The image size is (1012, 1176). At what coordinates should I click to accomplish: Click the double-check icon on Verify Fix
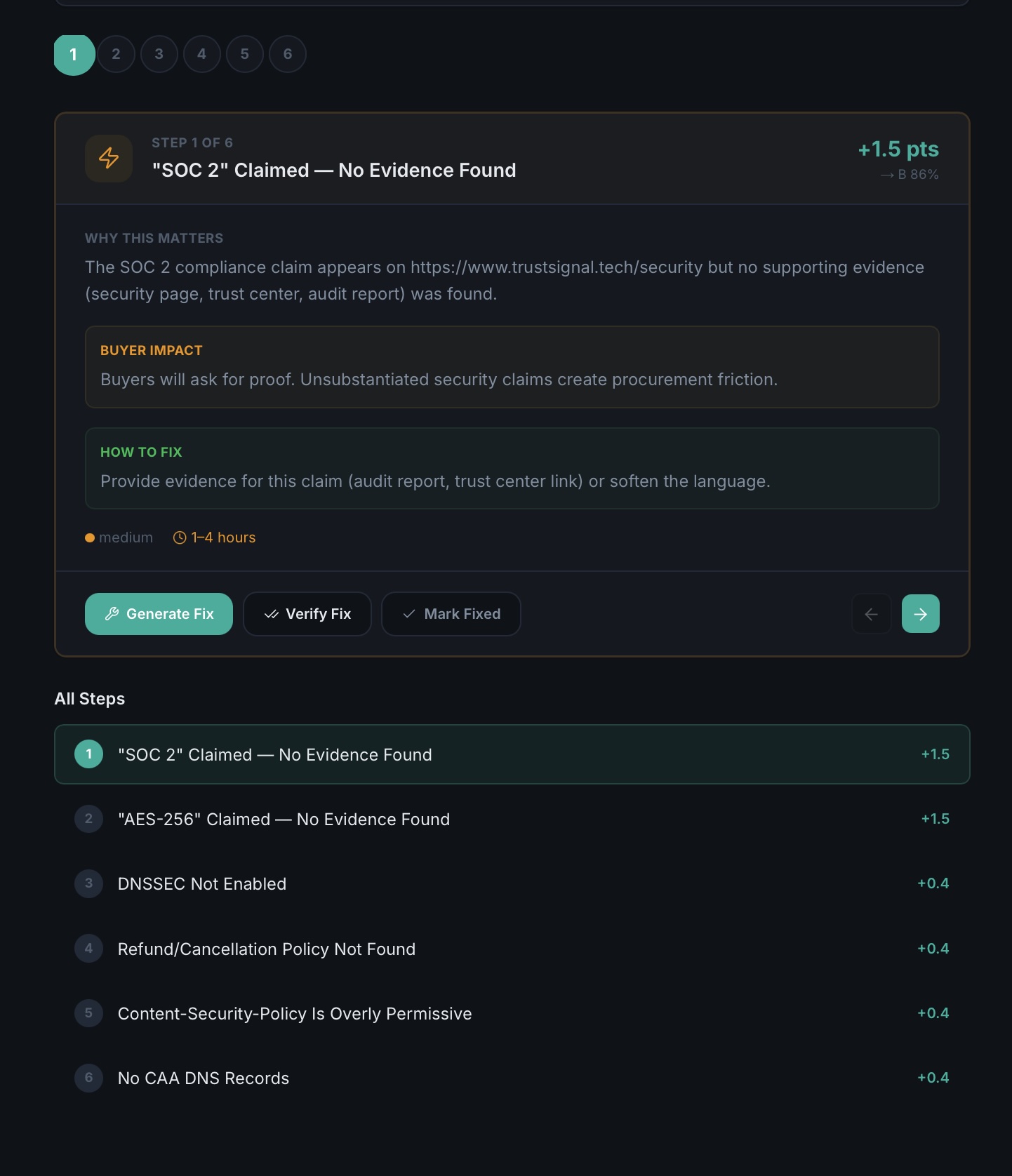272,613
